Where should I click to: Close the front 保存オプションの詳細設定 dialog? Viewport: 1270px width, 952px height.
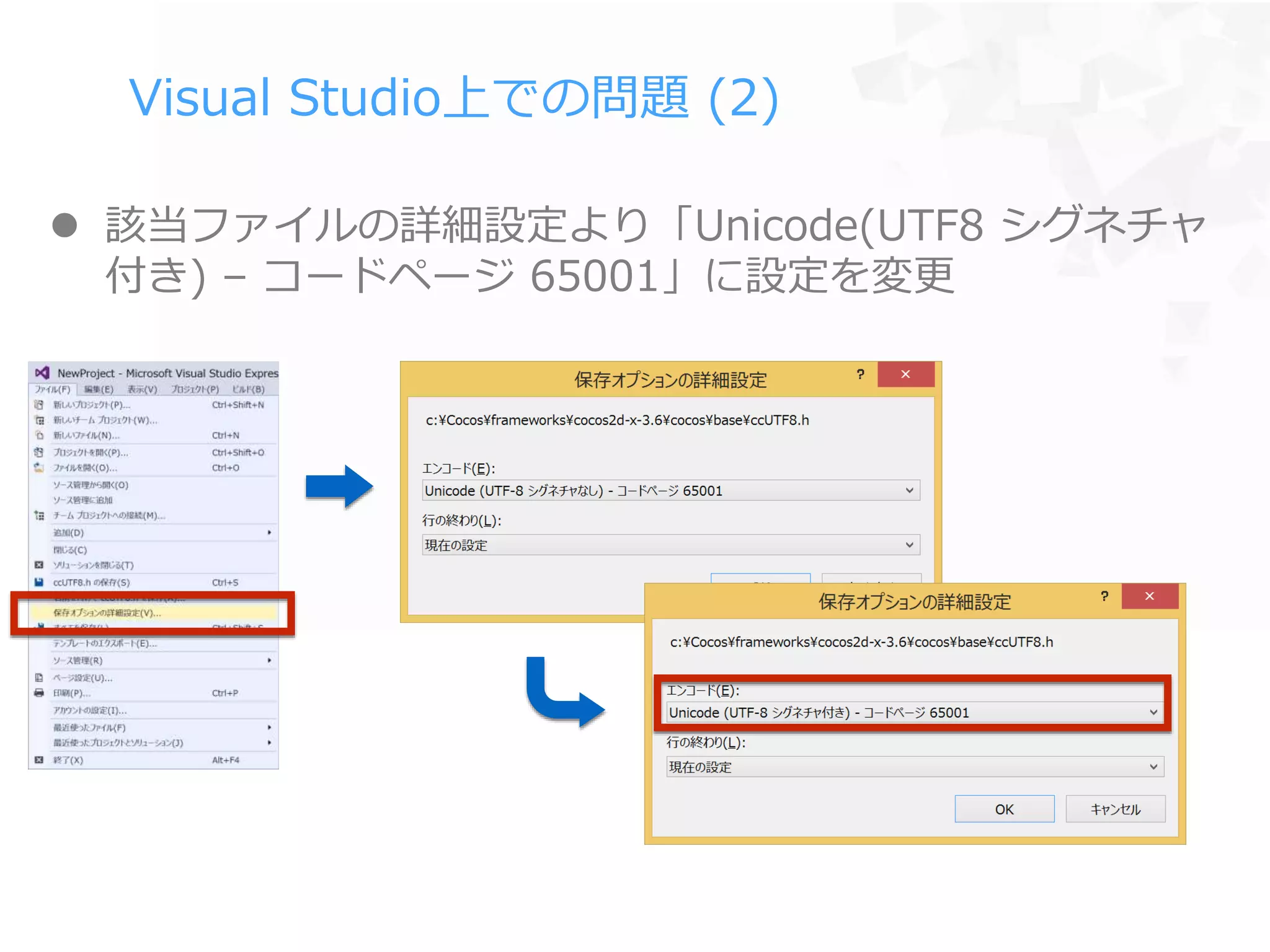(1149, 596)
